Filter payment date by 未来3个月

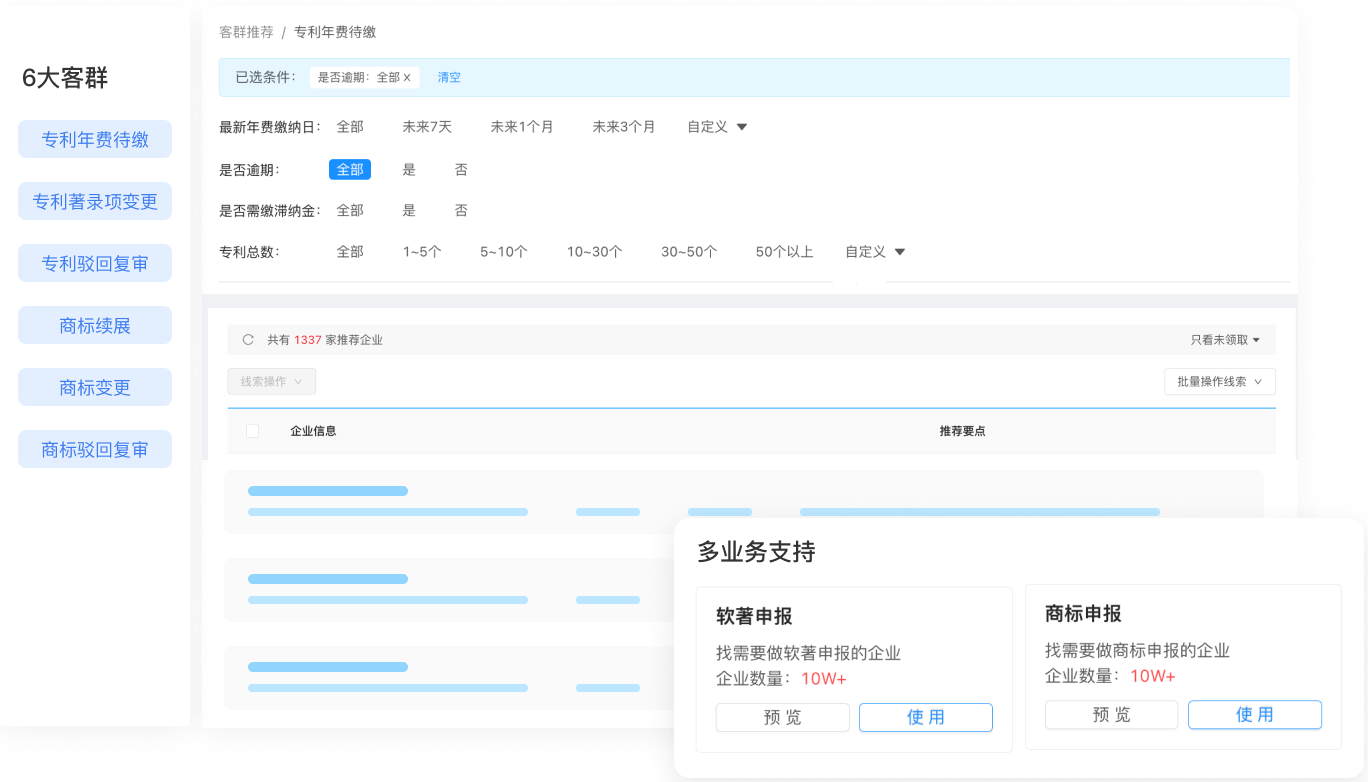click(x=624, y=127)
